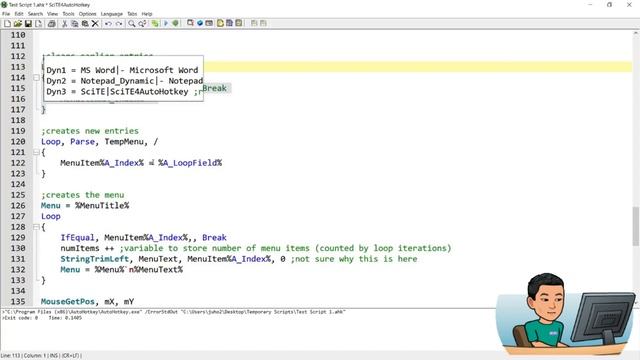Cut selection using the scissors icon

tap(64, 24)
